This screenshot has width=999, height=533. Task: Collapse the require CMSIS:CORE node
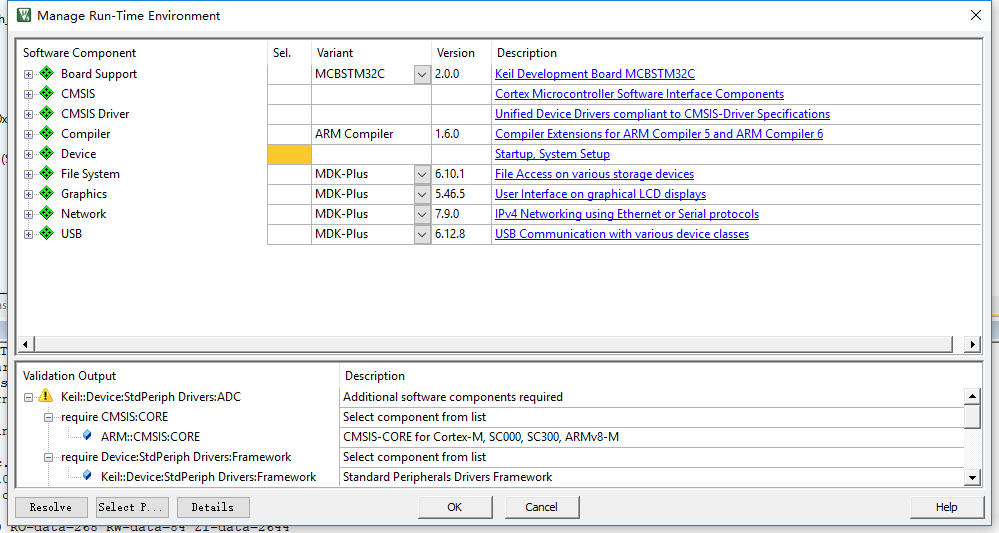48,418
